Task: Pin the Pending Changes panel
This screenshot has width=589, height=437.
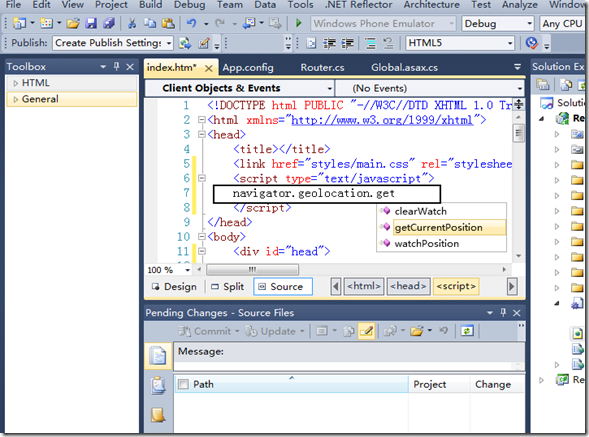Action: (503, 312)
